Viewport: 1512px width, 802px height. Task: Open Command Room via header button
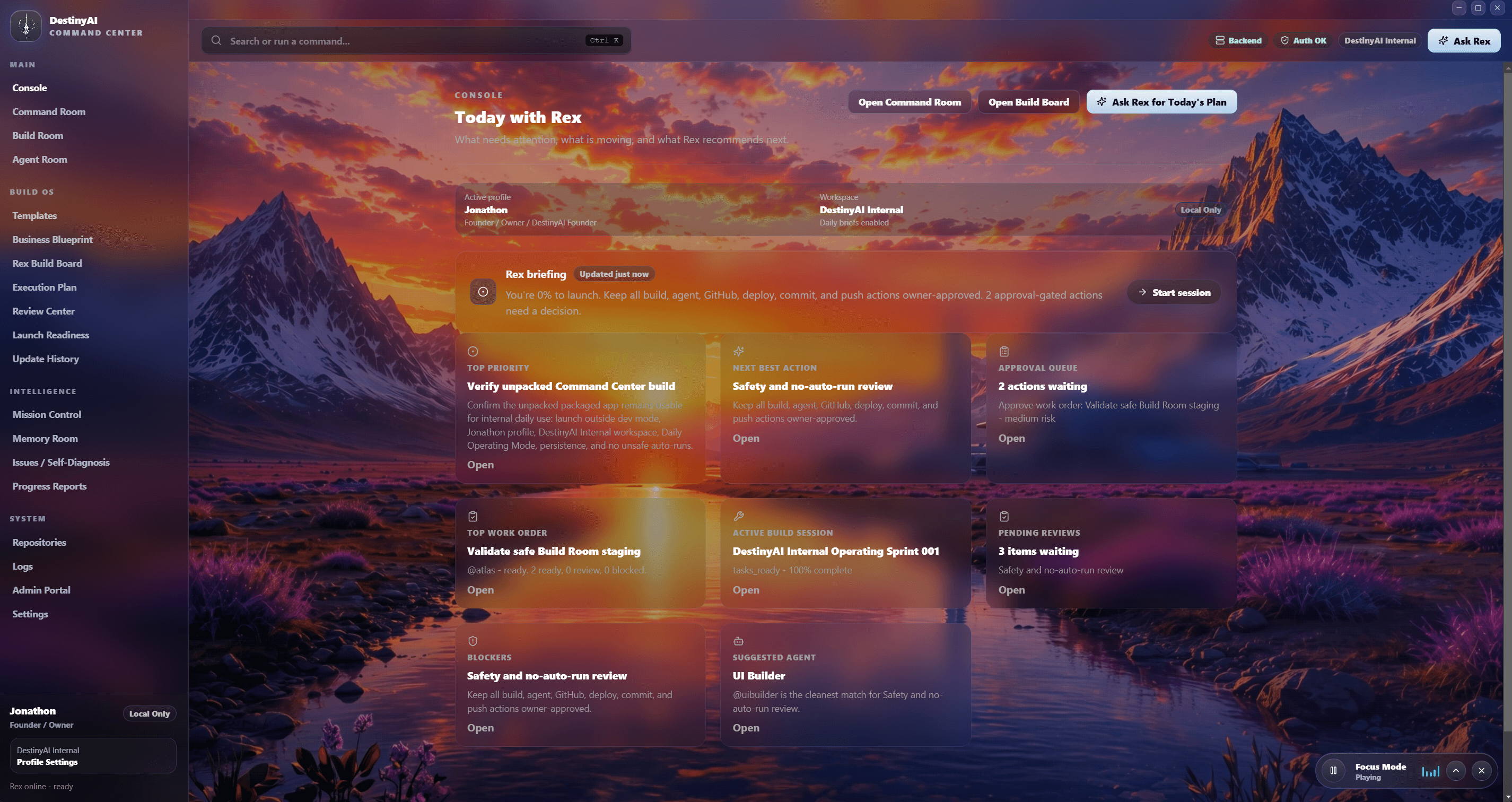tap(909, 101)
